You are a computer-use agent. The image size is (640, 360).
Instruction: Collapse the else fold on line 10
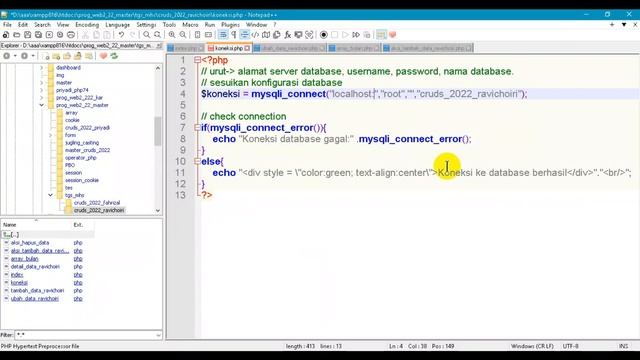pyautogui.click(x=198, y=161)
